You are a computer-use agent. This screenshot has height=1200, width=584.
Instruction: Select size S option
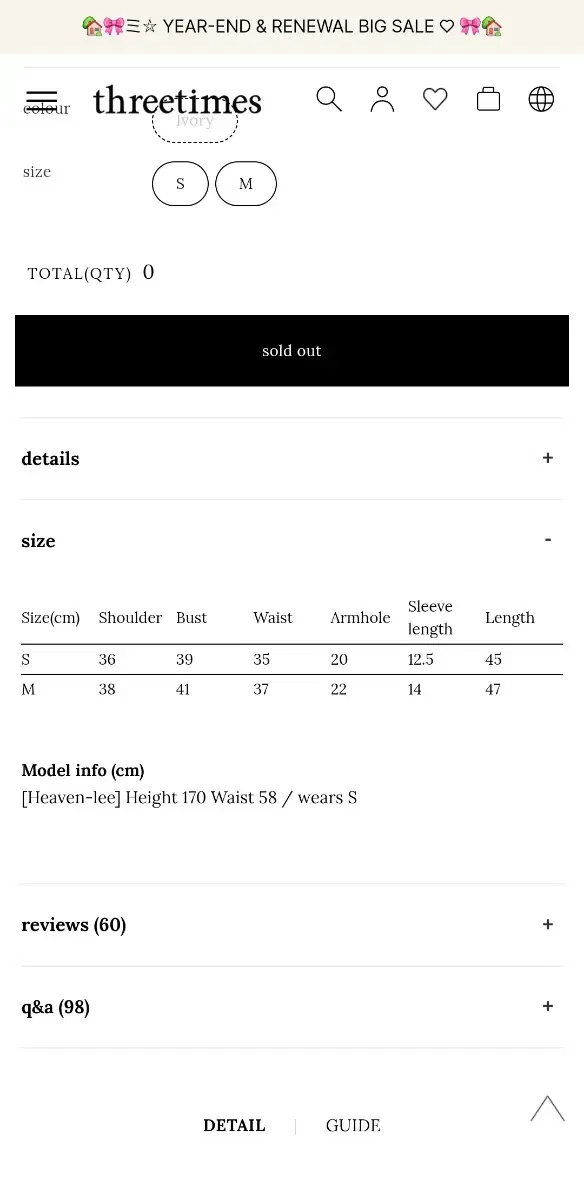point(180,184)
